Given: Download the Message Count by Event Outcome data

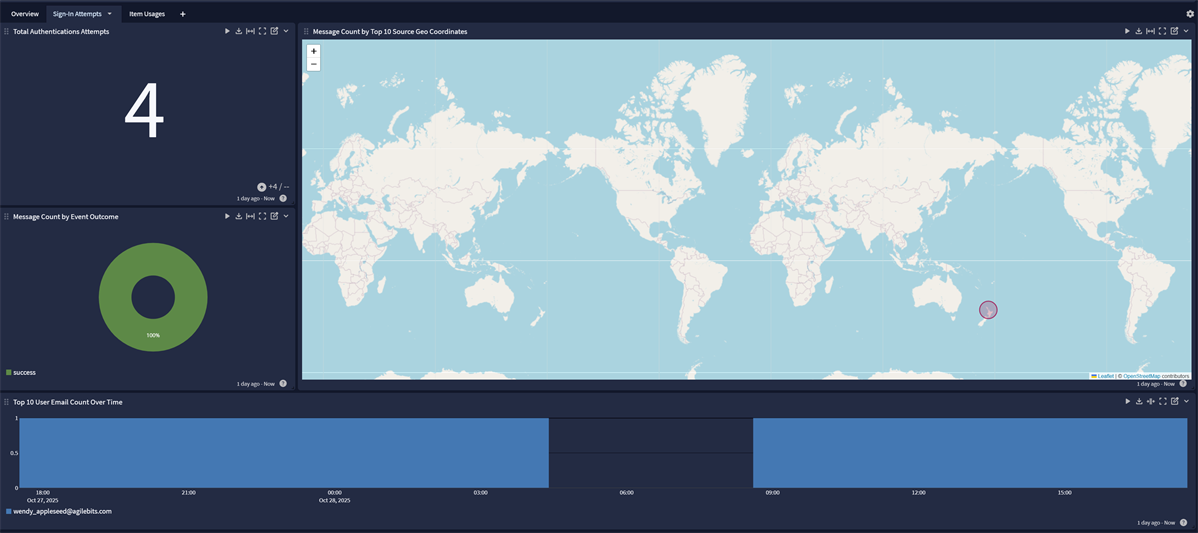Looking at the screenshot, I should [x=239, y=216].
